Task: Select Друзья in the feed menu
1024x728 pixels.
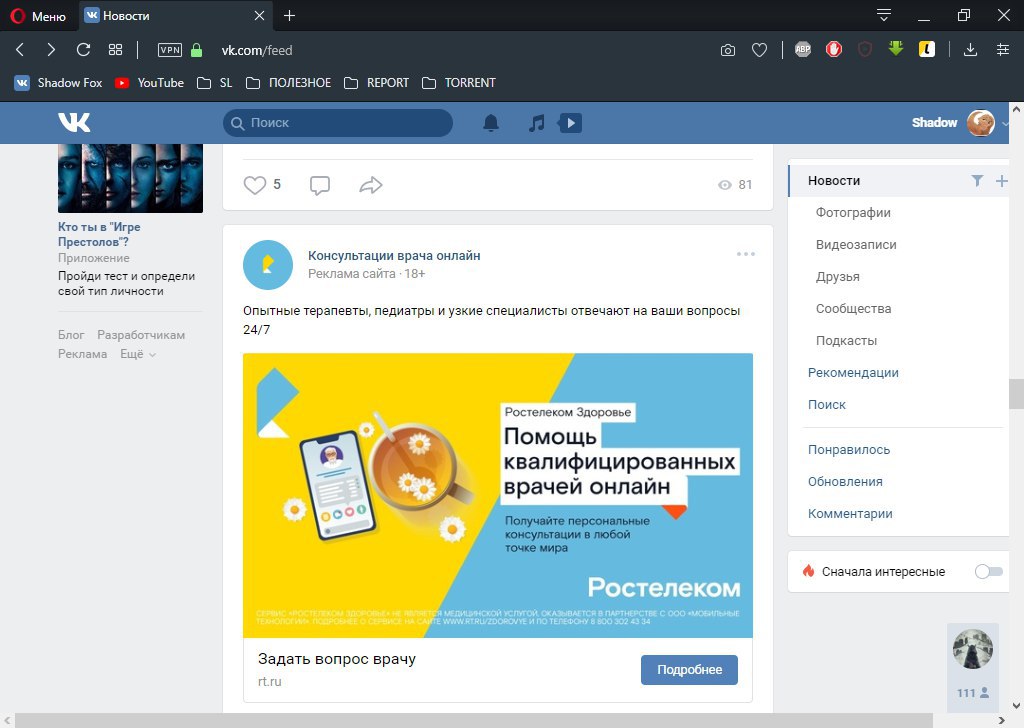Action: click(838, 277)
